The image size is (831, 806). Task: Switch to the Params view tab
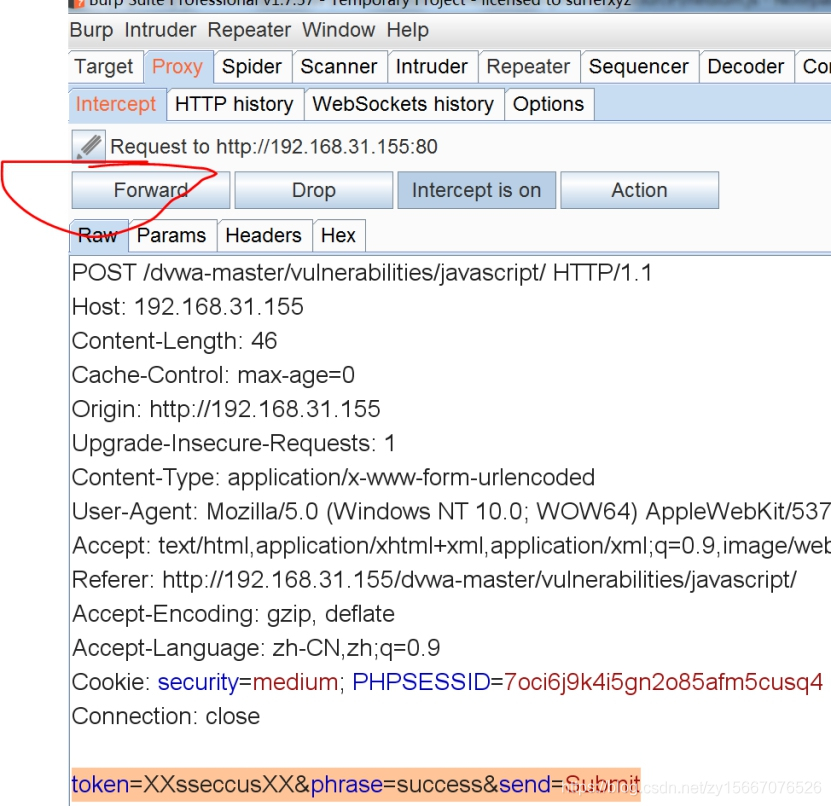click(x=172, y=235)
